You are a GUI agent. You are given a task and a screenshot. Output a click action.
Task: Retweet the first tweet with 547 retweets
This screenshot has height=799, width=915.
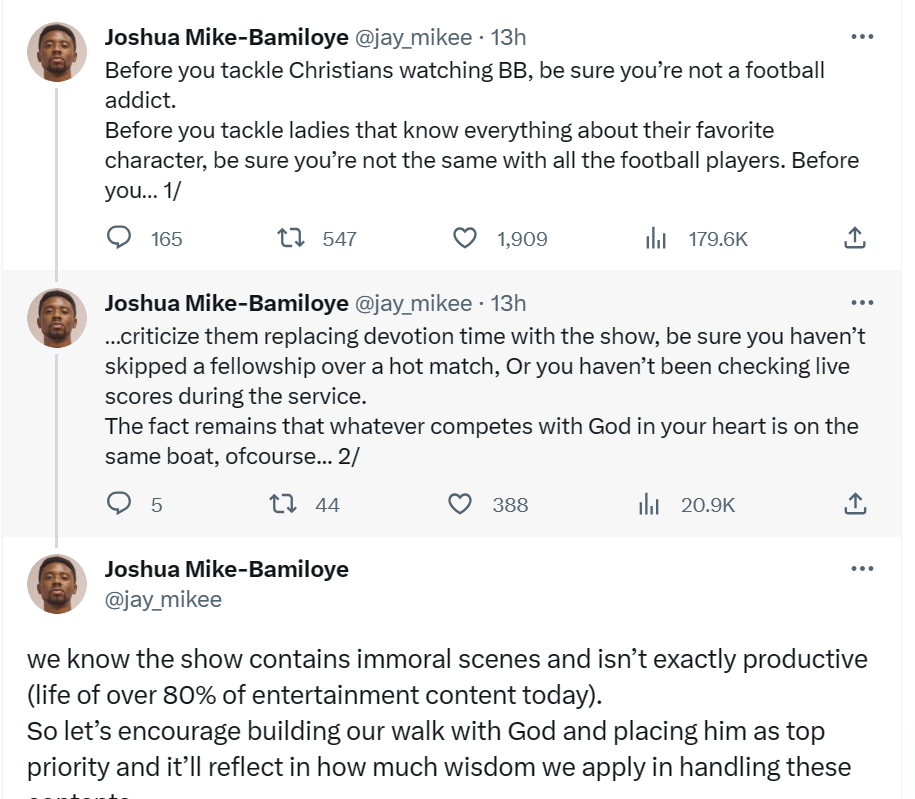click(289, 238)
